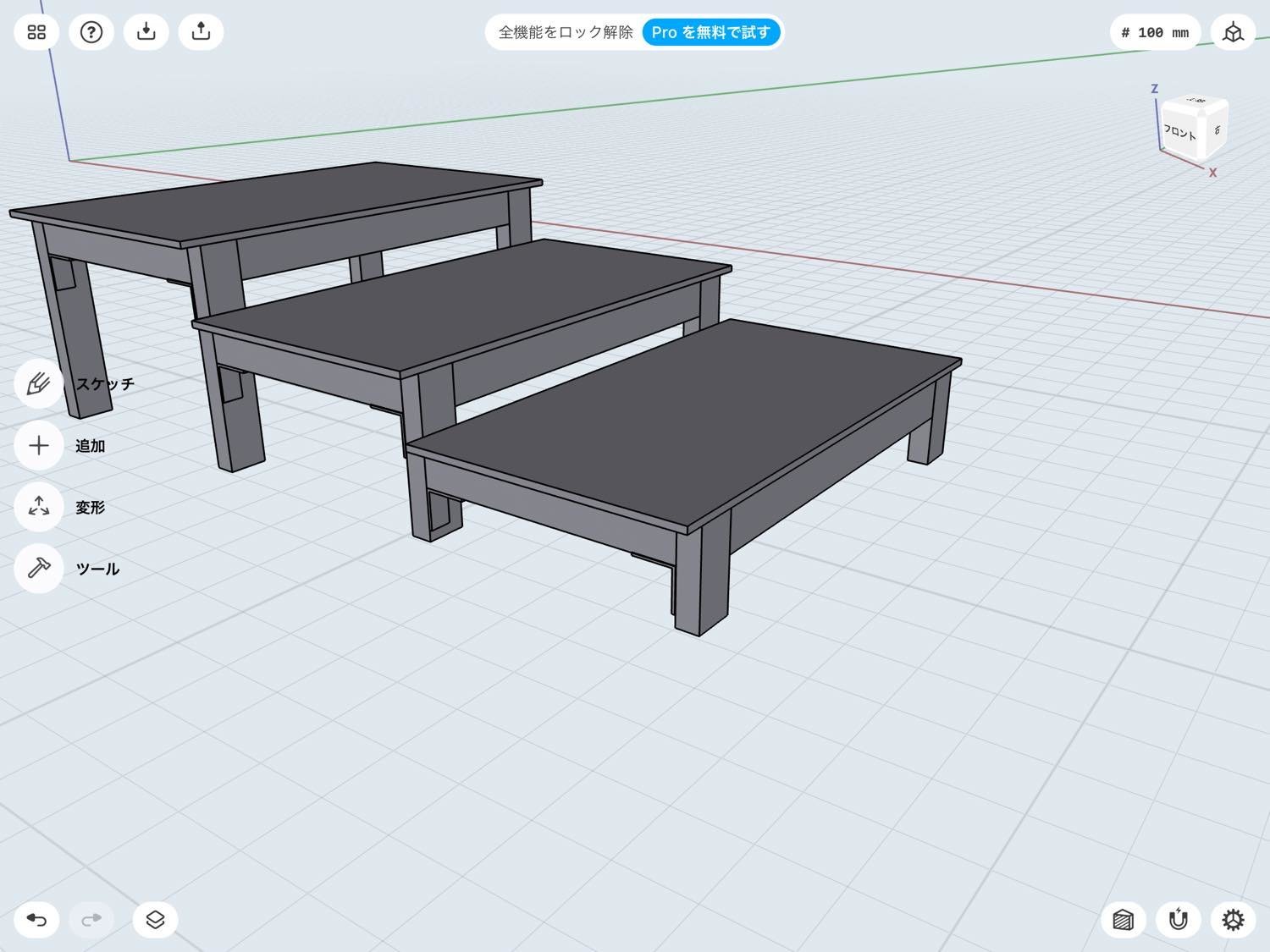Image resolution: width=1270 pixels, height=952 pixels.
Task: Toggle the snapping magnet
Action: [x=1178, y=919]
